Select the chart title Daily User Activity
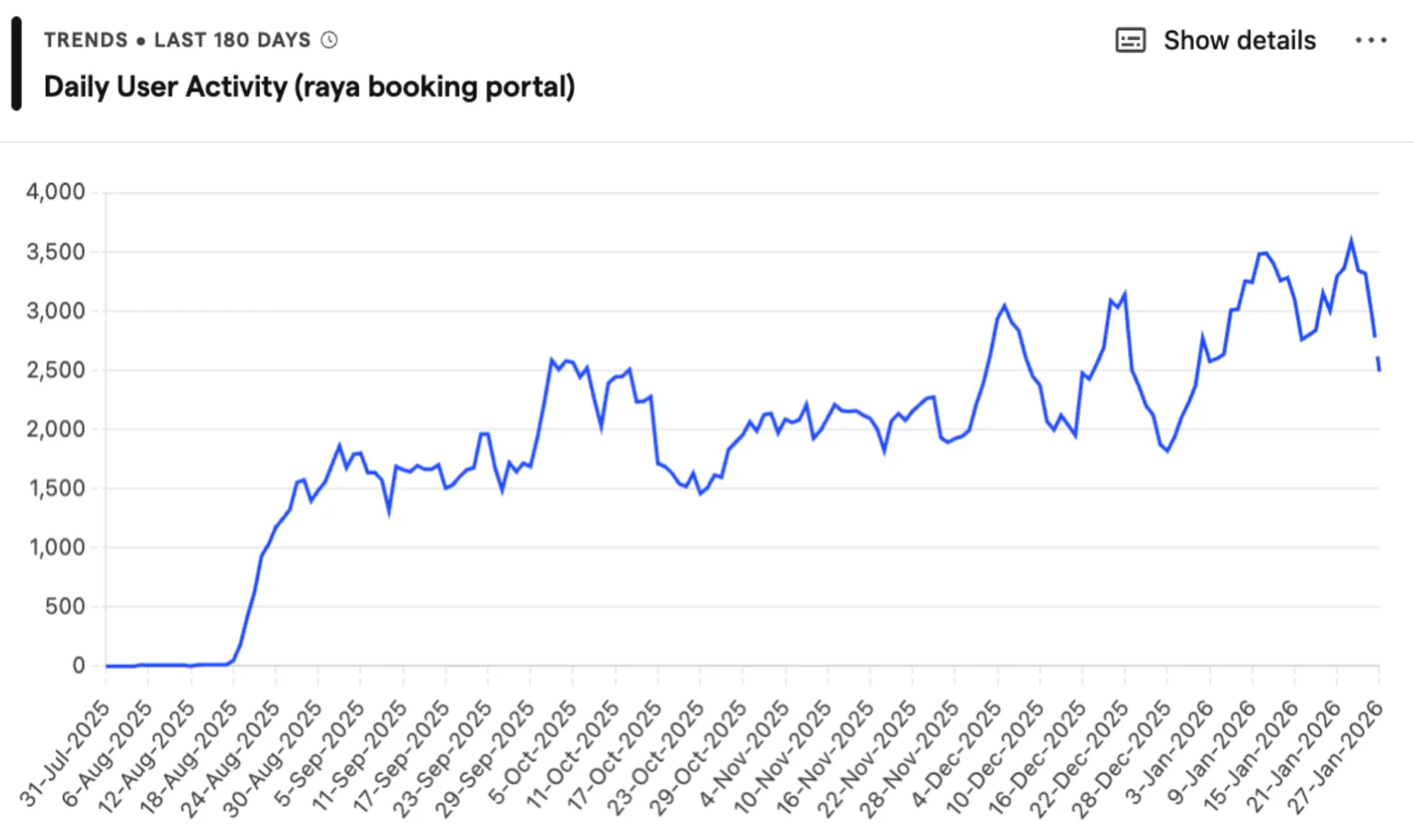1414x840 pixels. click(x=310, y=87)
